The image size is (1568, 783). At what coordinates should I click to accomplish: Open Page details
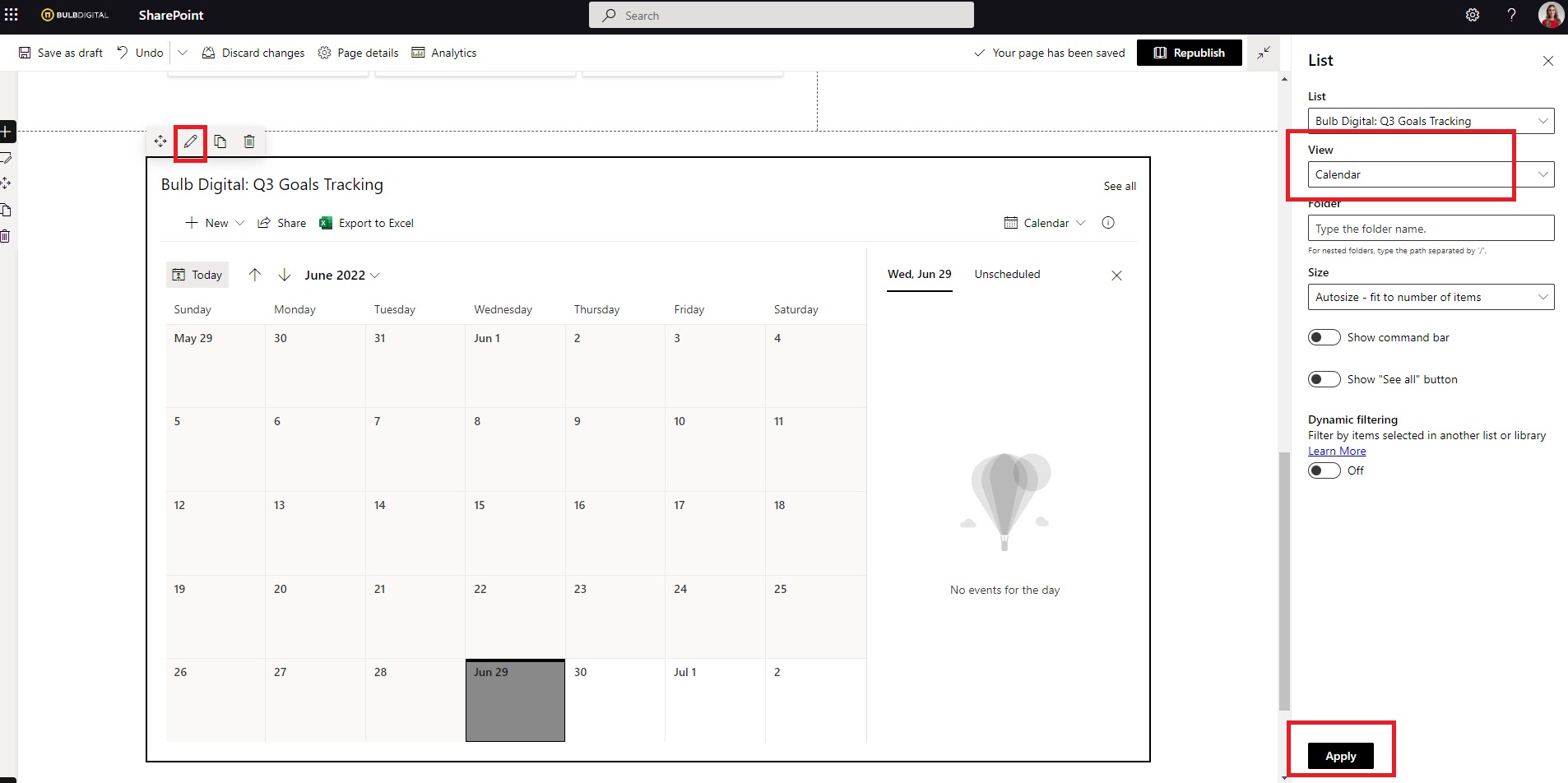(358, 53)
